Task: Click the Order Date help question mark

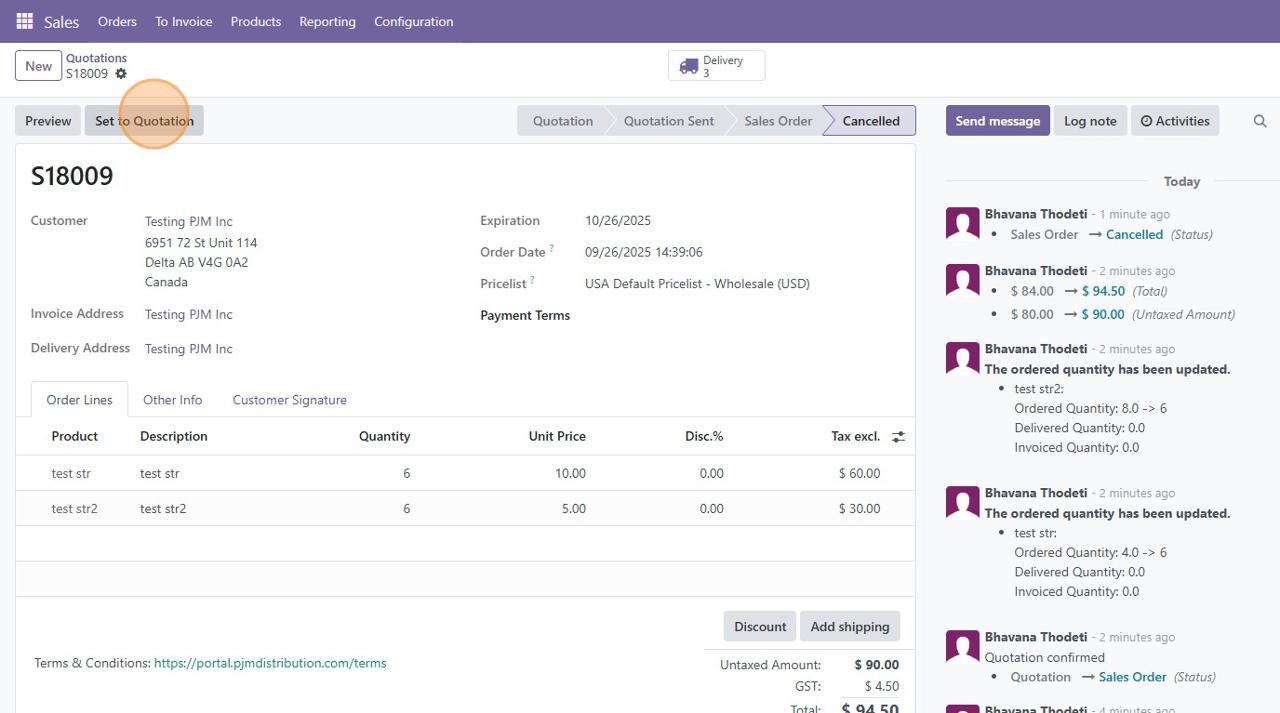Action: [x=551, y=249]
